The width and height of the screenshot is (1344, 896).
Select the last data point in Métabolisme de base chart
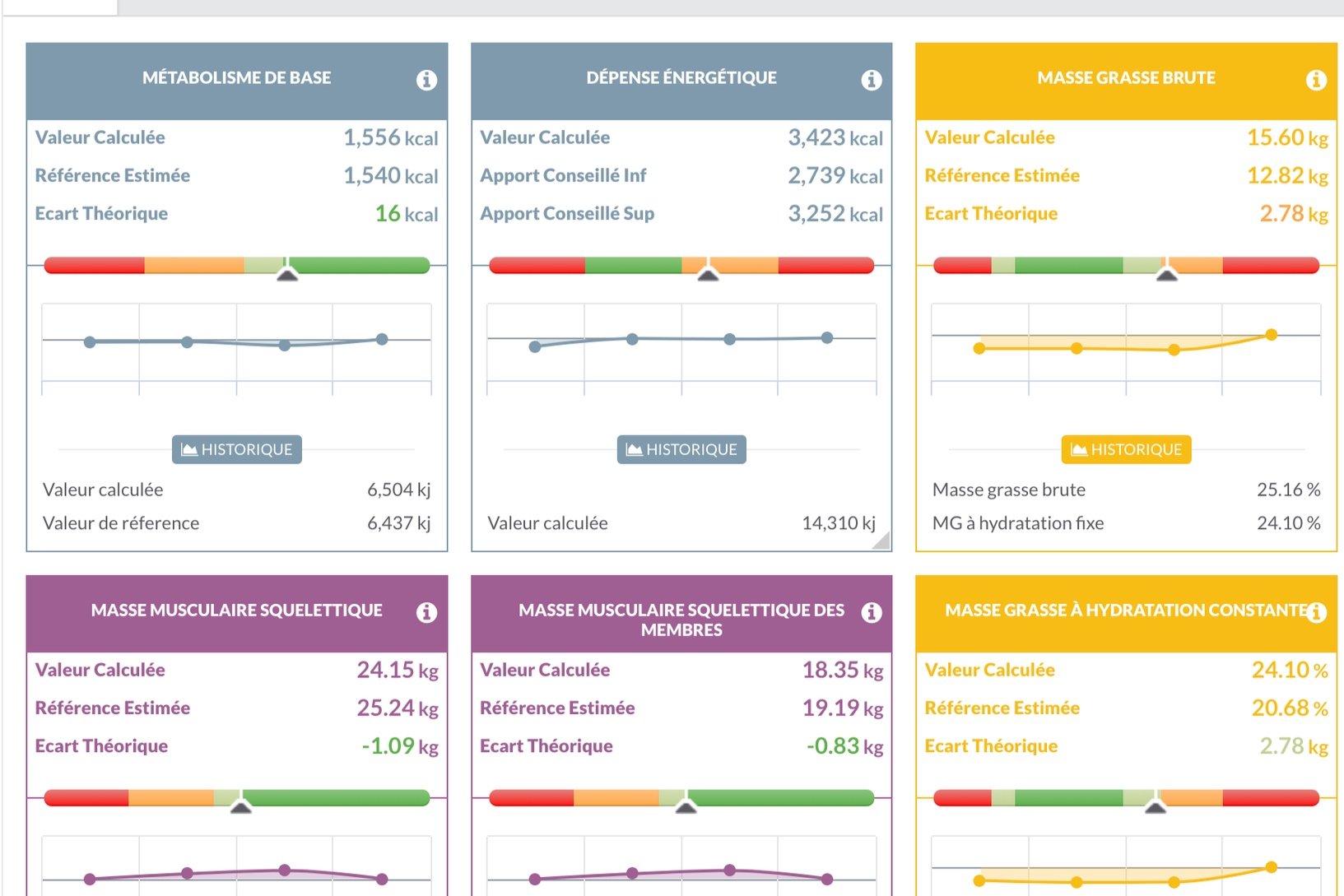(382, 339)
